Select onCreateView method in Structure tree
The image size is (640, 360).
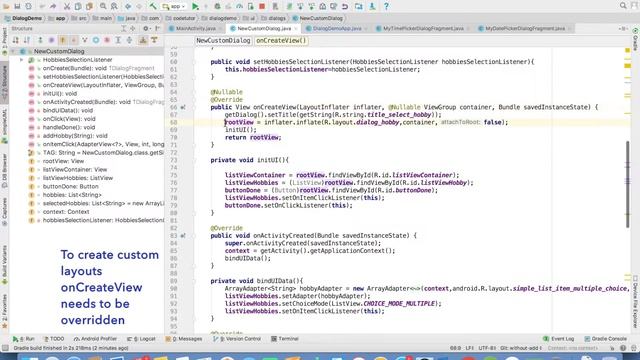[x=103, y=85]
